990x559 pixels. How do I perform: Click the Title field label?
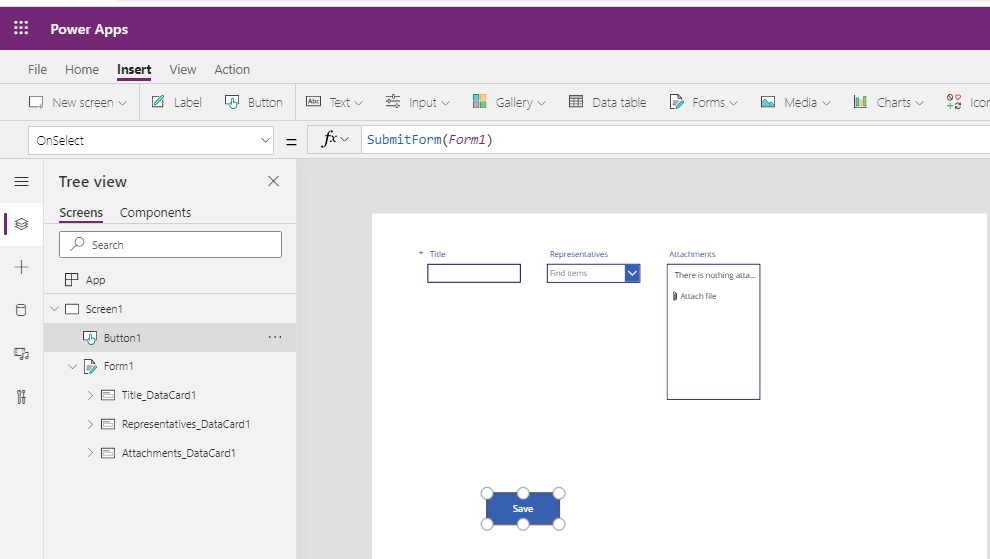438,254
